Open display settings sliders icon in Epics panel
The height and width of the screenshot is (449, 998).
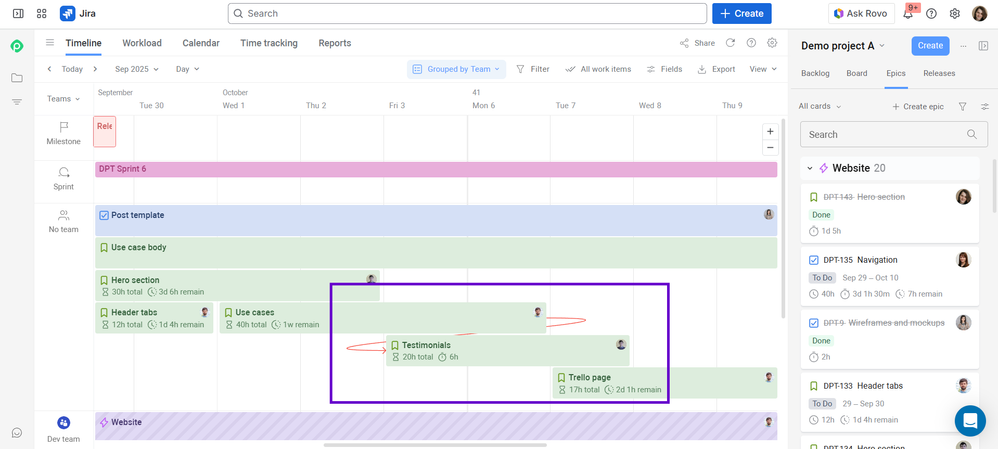pos(985,106)
